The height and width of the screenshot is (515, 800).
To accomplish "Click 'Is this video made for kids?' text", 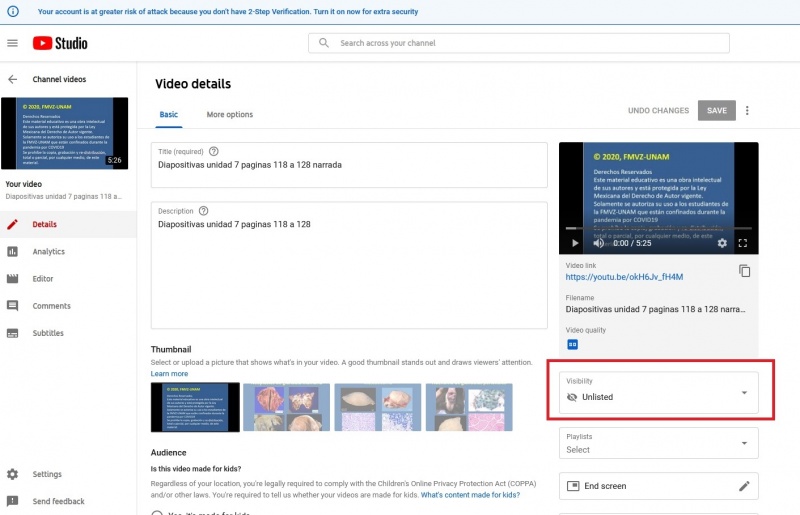I will coord(196,469).
